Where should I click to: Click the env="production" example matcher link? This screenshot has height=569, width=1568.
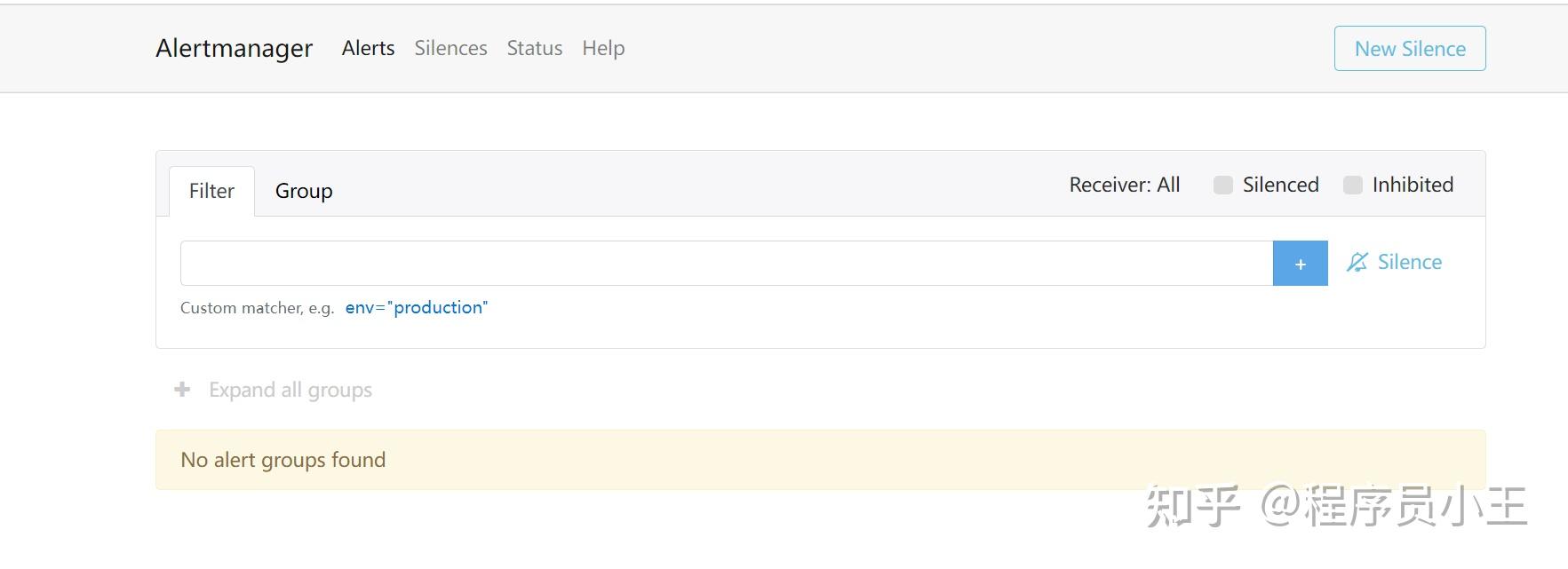(x=417, y=307)
